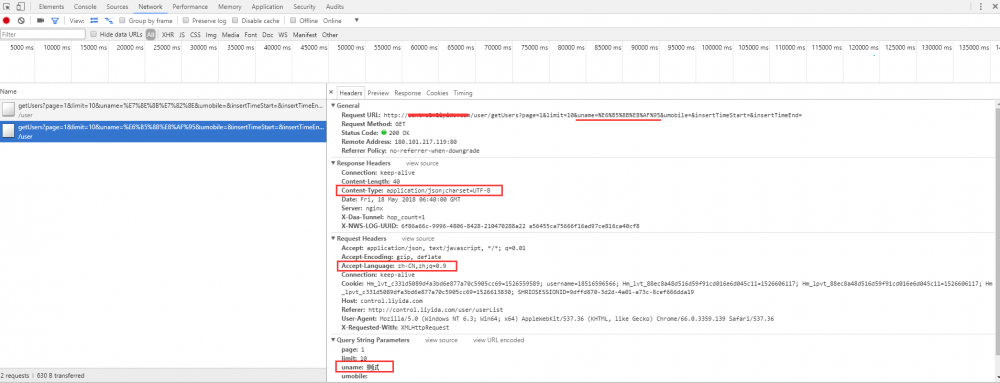Click the 50000 ms timeline marker
This screenshot has width=1000, height=383.
point(350,48)
